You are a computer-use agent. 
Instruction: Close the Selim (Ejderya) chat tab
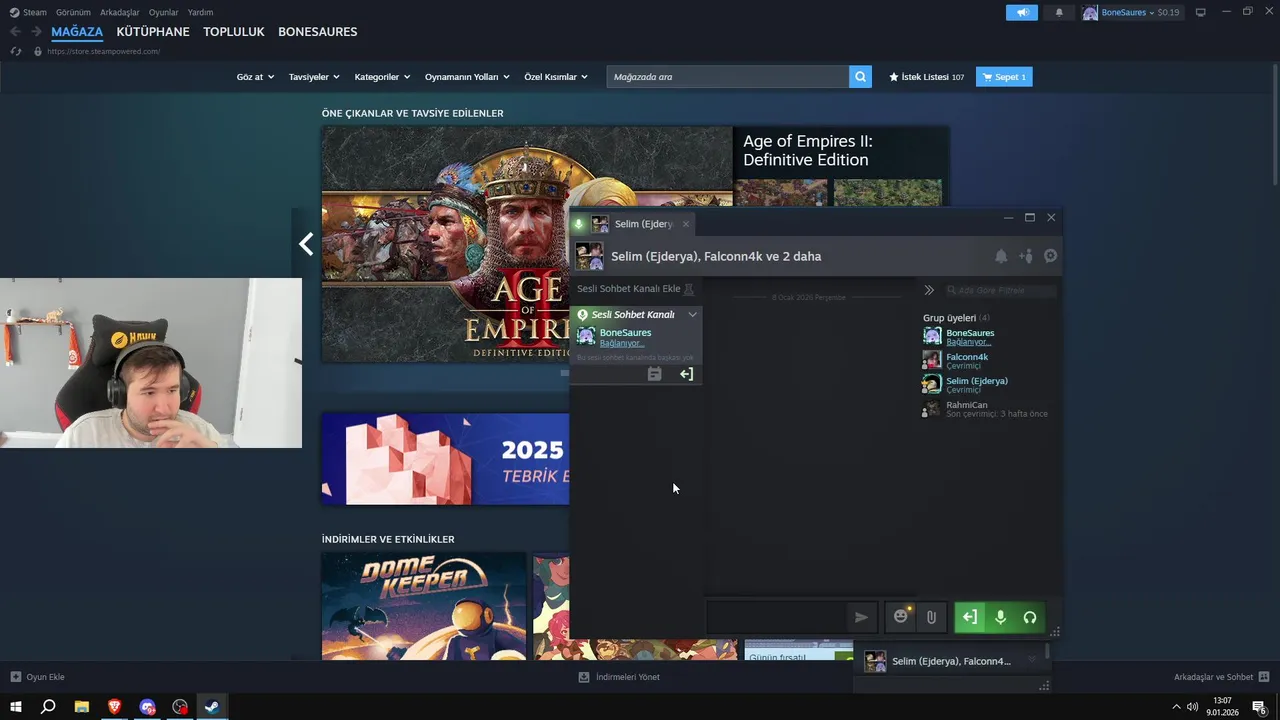(685, 224)
